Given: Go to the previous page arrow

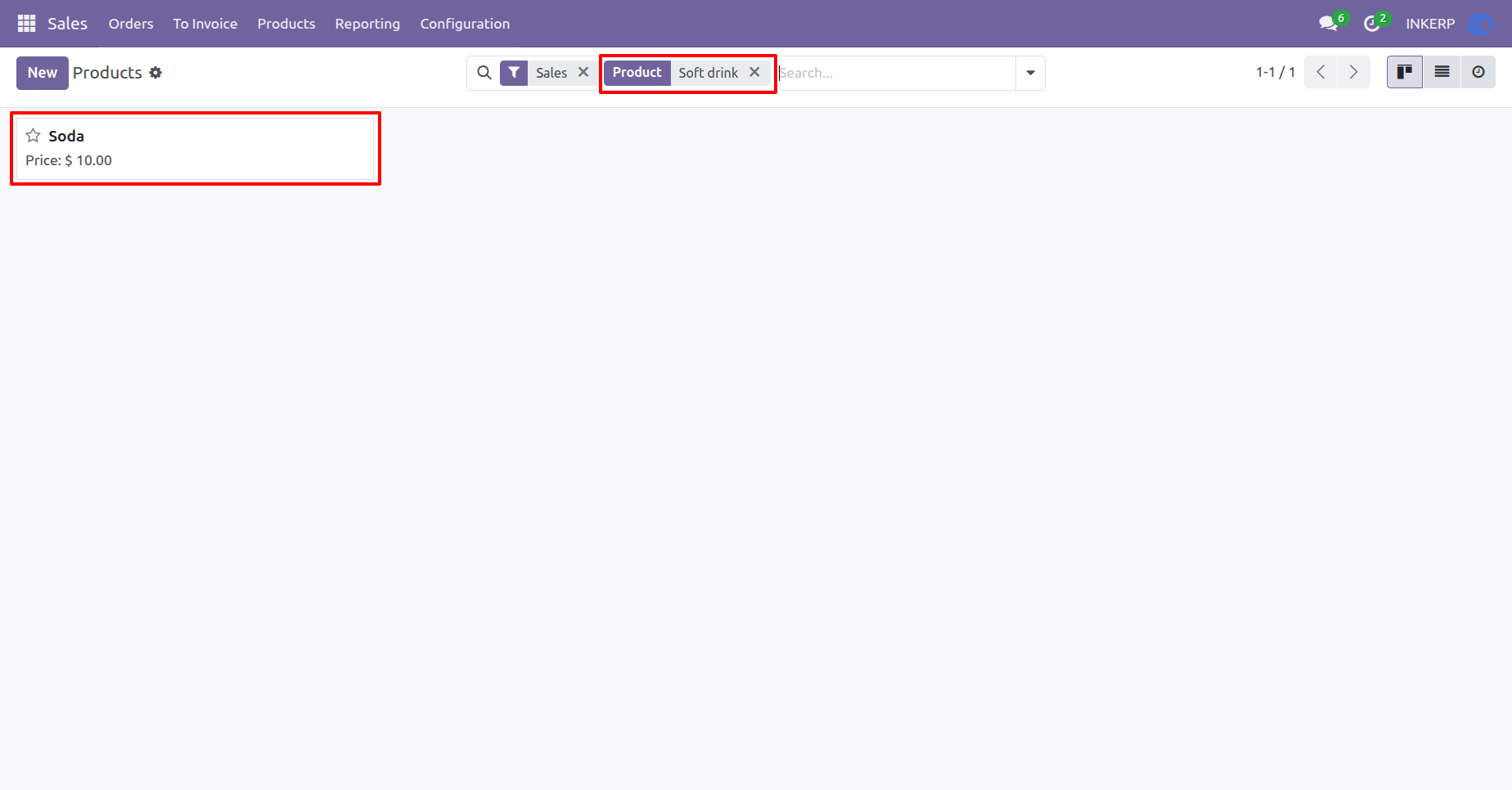Looking at the screenshot, I should click(1321, 72).
